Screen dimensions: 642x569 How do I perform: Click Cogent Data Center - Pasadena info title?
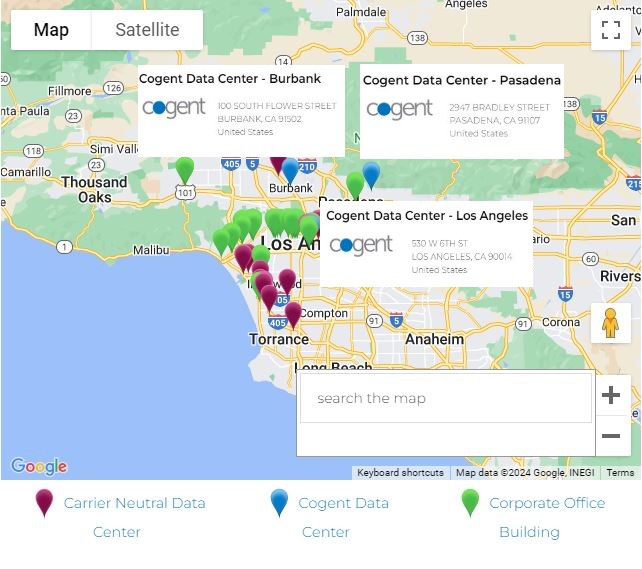click(462, 80)
